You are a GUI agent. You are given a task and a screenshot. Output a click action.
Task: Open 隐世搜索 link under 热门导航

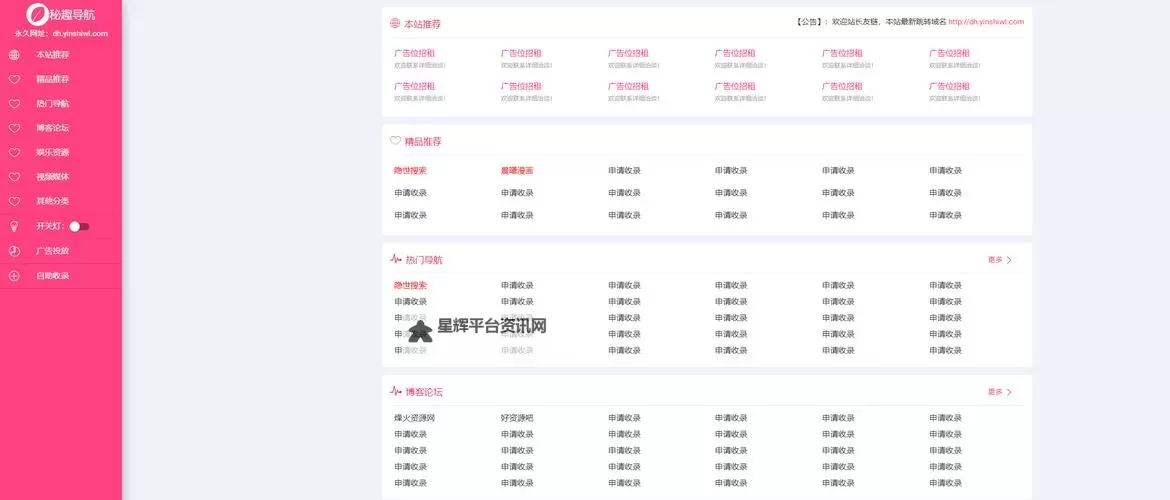pyautogui.click(x=410, y=285)
